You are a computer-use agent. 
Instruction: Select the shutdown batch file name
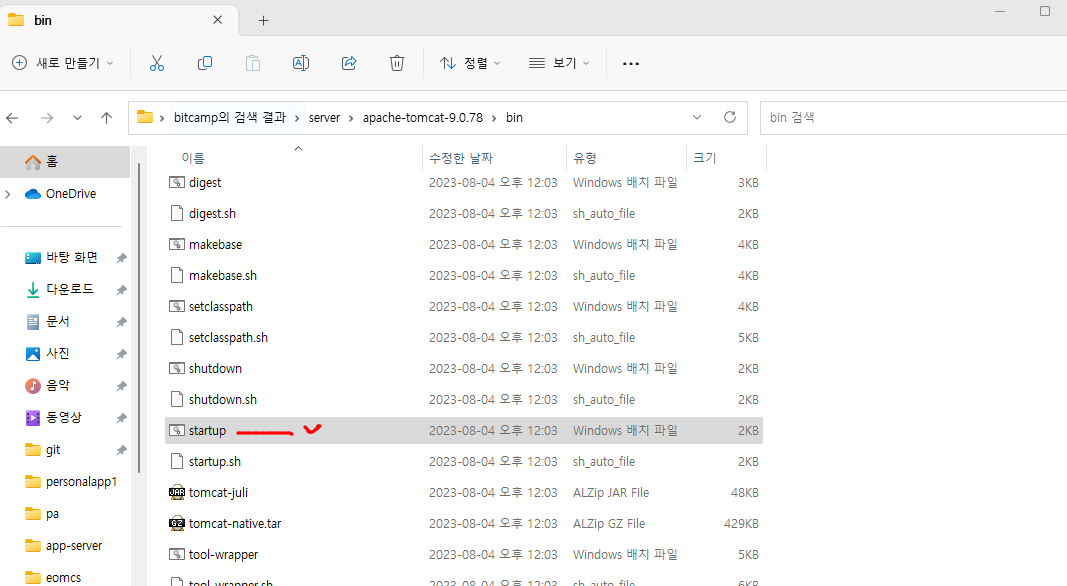[215, 368]
